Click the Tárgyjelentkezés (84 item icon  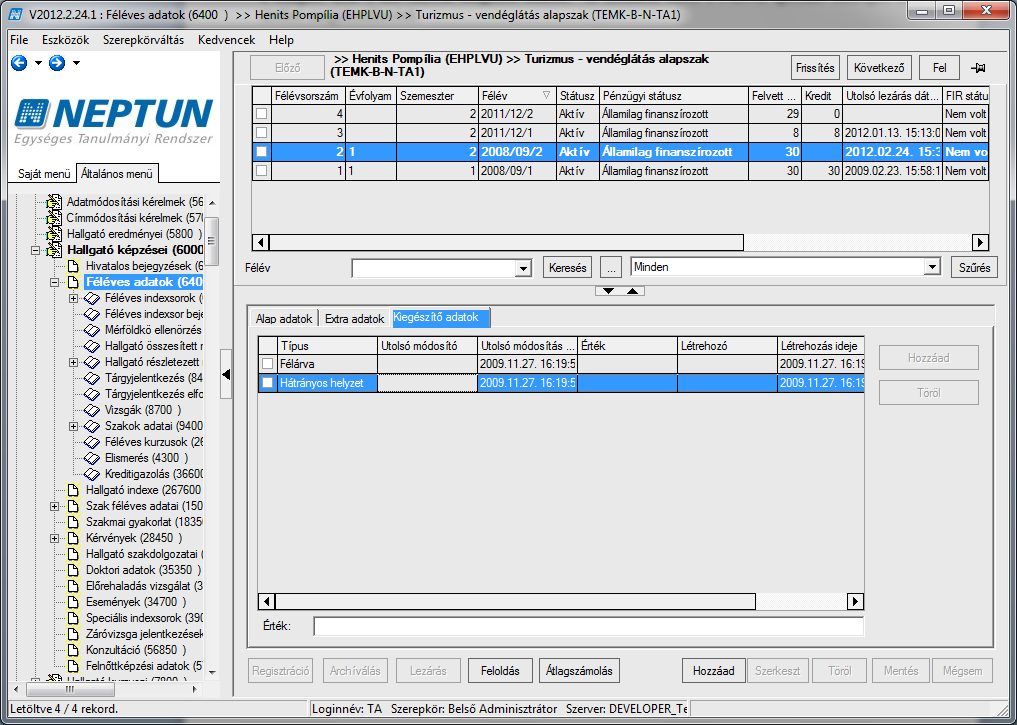(x=92, y=378)
